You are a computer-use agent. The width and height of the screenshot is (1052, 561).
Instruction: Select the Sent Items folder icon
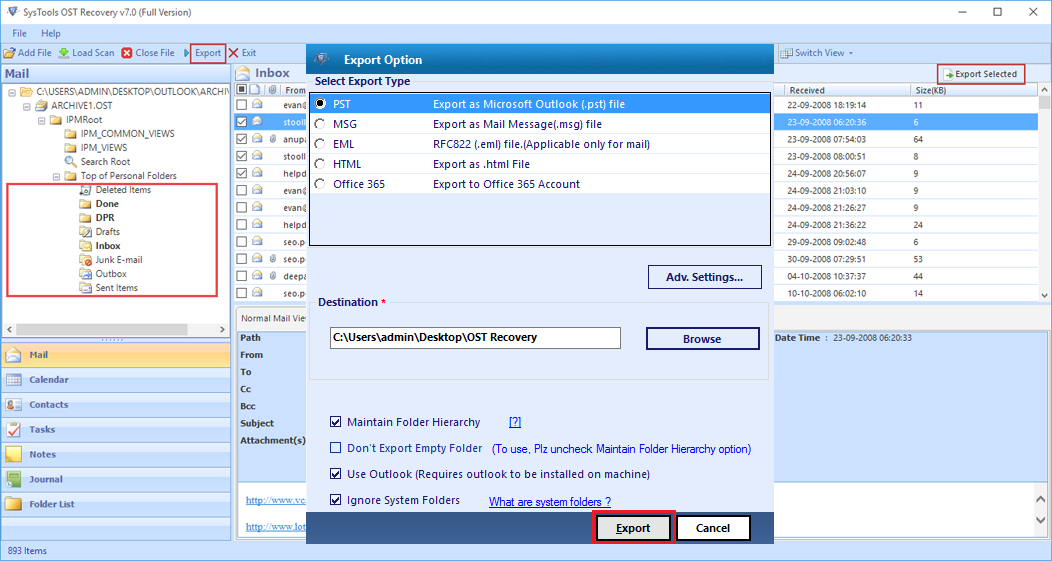85,288
